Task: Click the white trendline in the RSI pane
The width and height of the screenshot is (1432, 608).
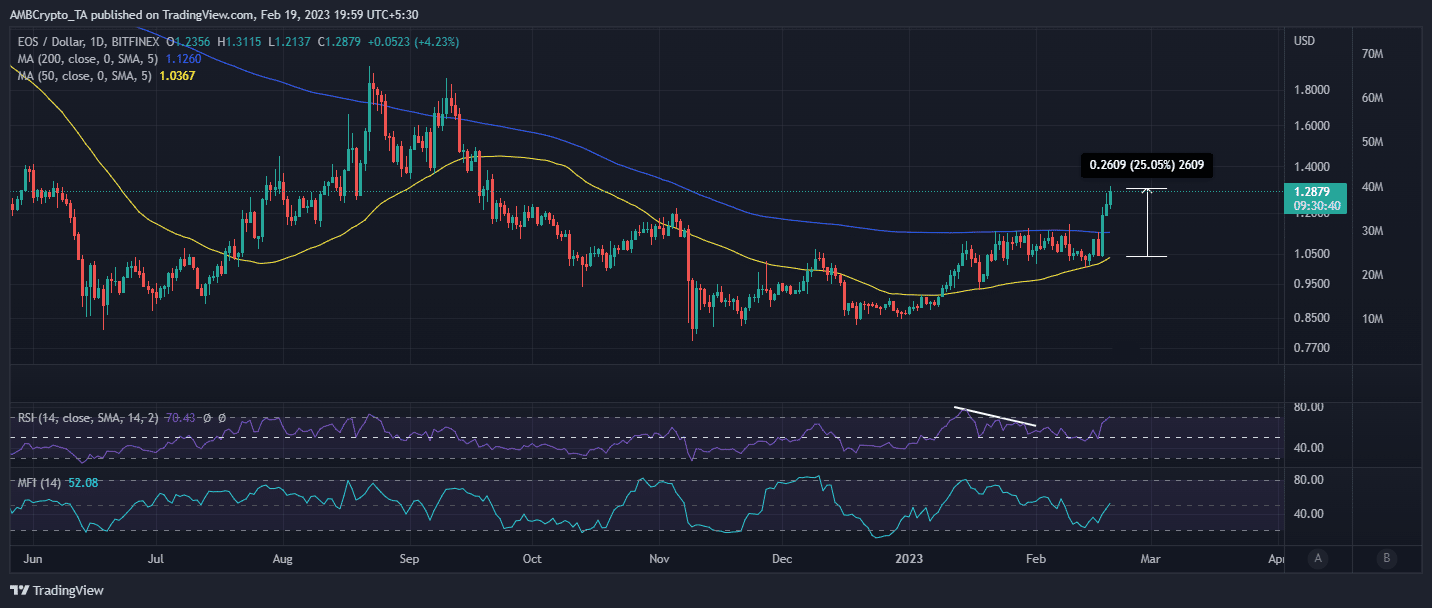Action: point(995,415)
